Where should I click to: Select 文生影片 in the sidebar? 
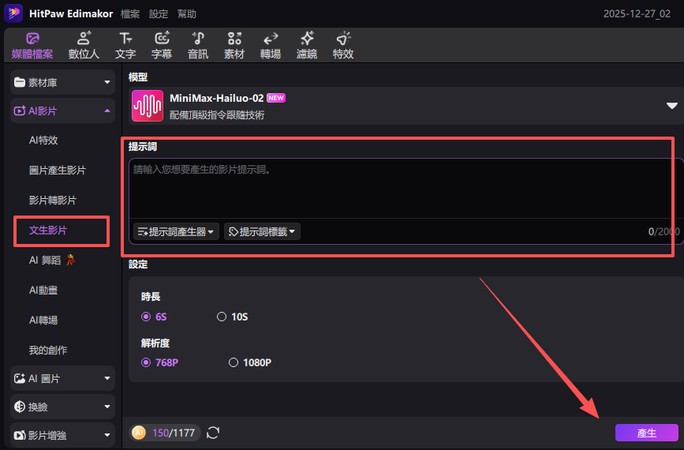(x=55, y=230)
